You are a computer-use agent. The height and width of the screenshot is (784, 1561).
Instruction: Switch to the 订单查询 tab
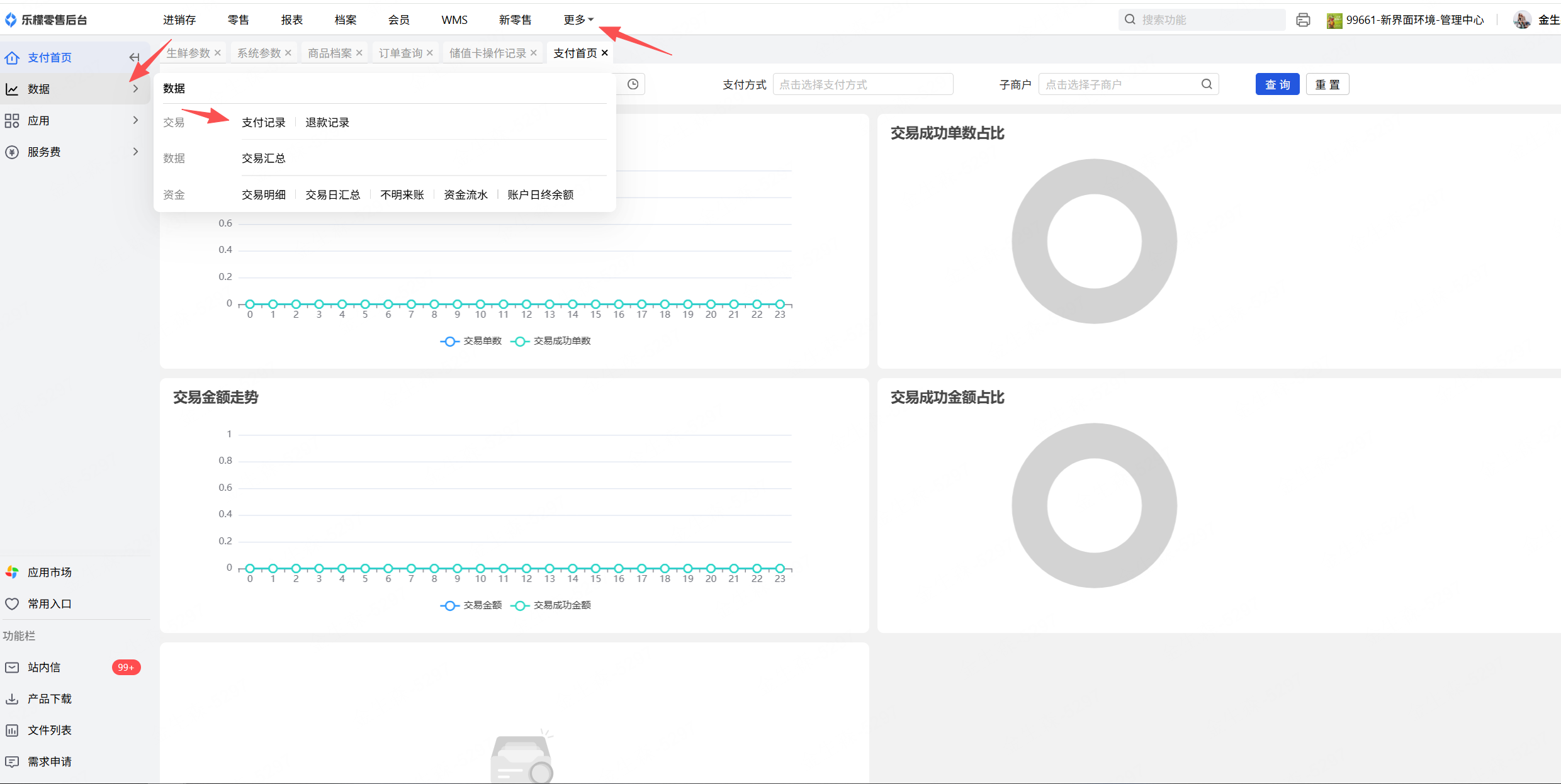click(400, 53)
